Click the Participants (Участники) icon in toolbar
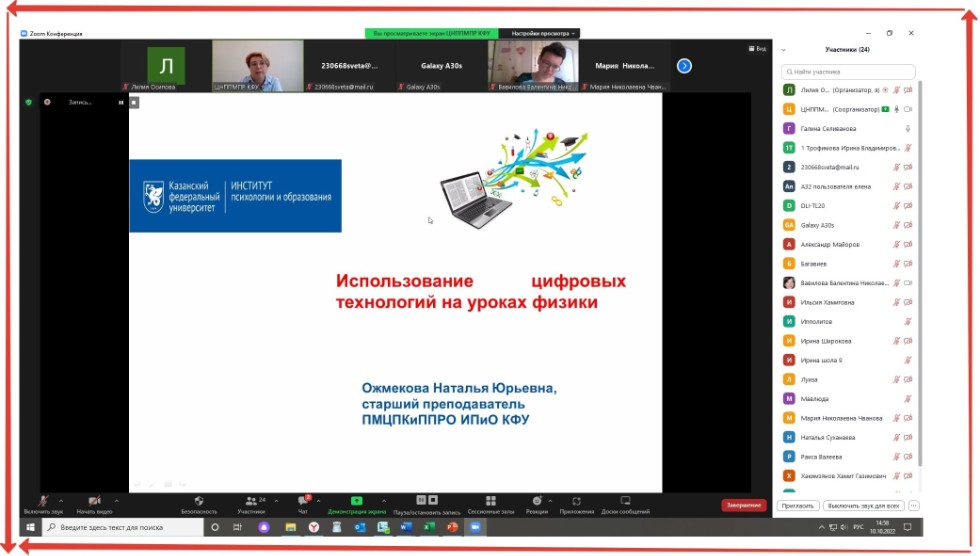This screenshot has width=980, height=556. 250,500
